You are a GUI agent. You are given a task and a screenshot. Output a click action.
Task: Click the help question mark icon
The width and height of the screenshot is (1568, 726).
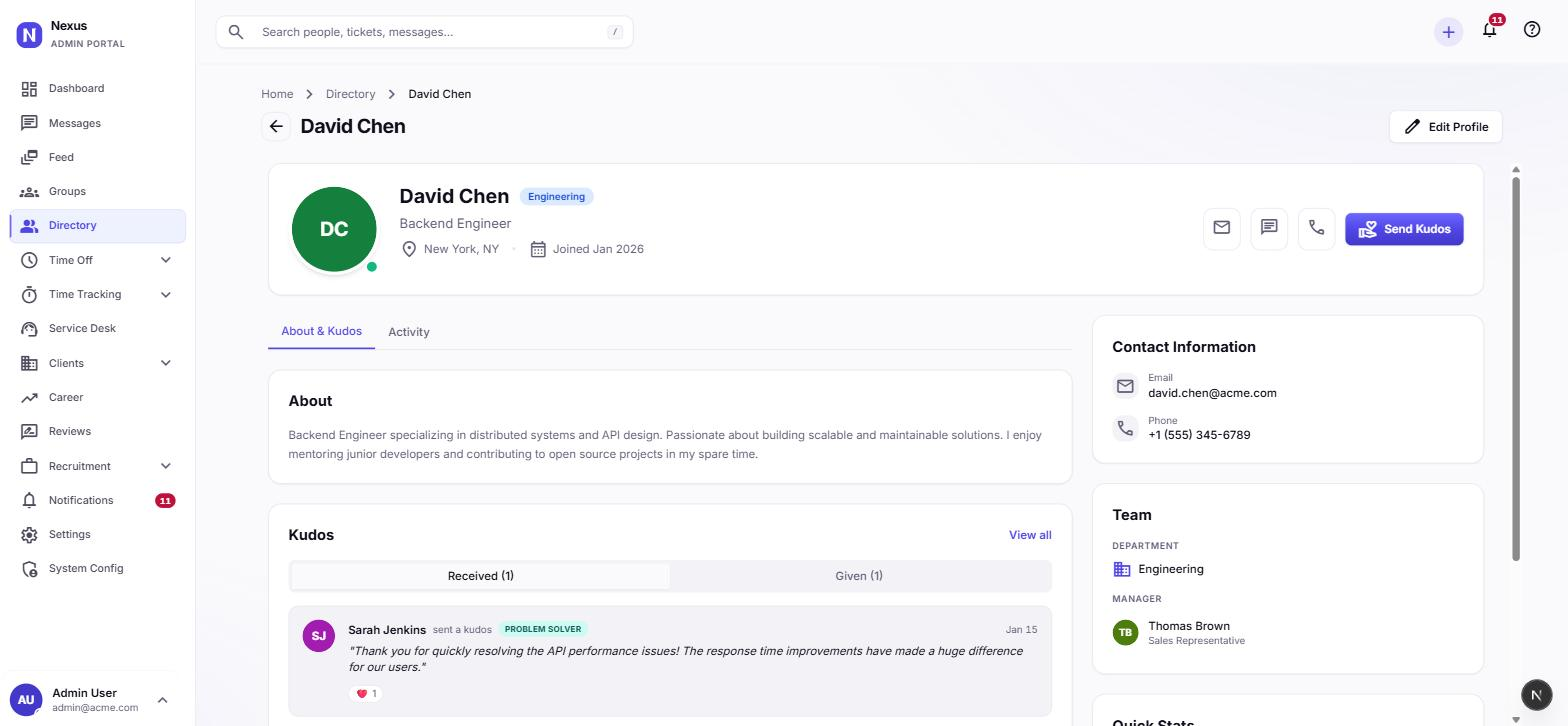pos(1532,30)
